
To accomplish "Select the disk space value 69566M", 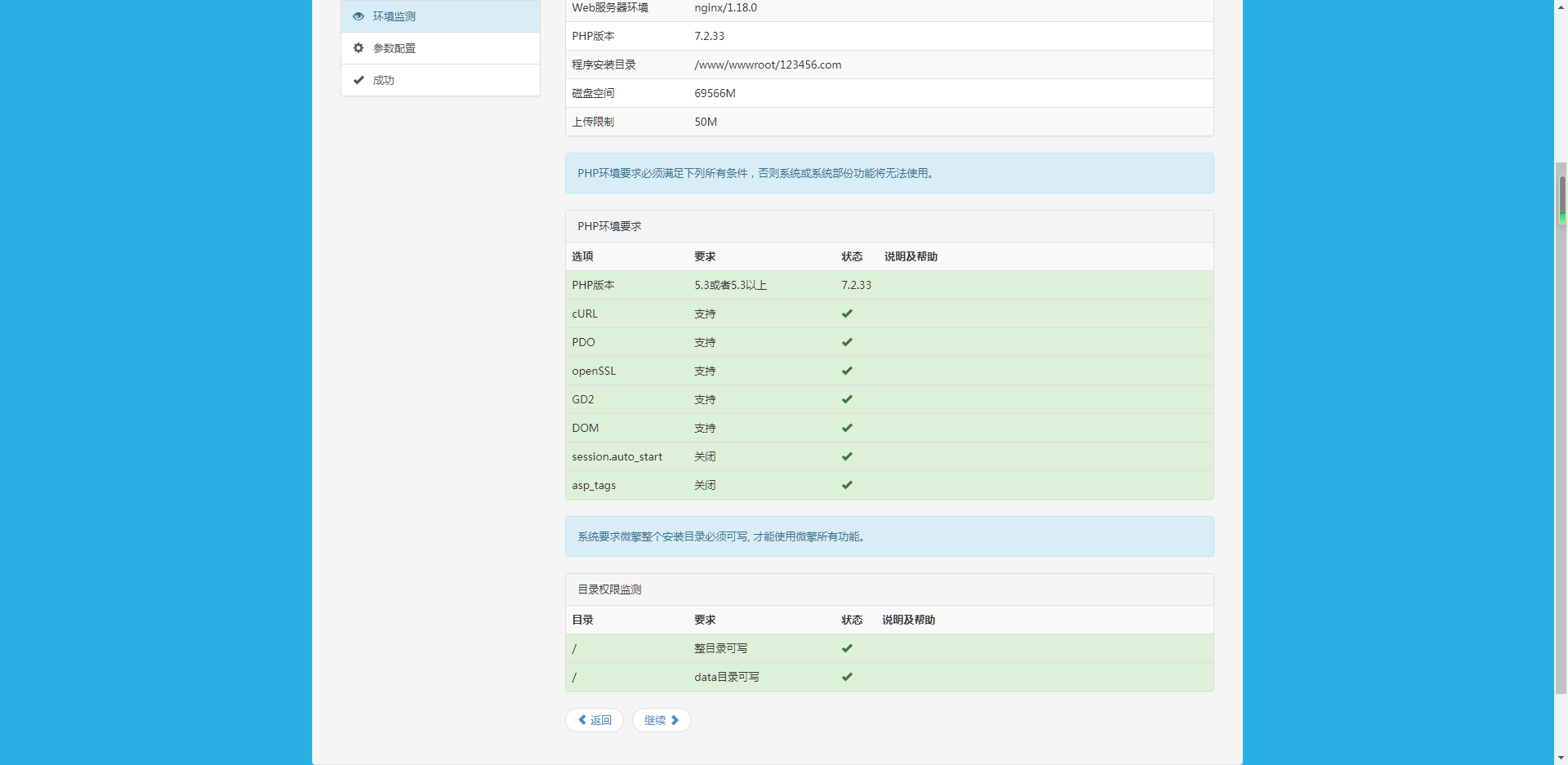I will click(x=715, y=93).
